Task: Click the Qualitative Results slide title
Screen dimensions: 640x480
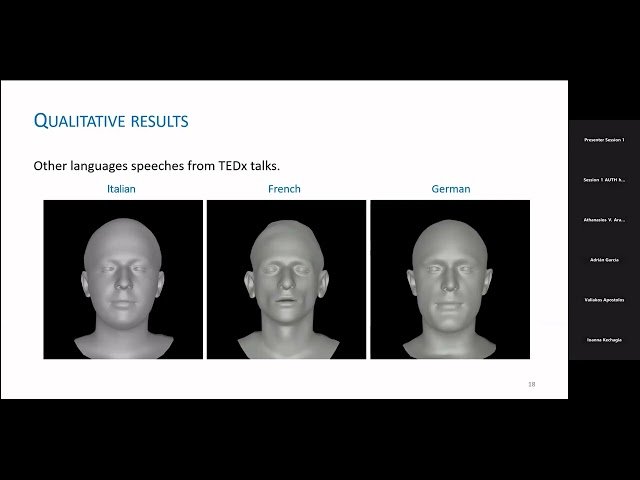Action: [x=111, y=122]
